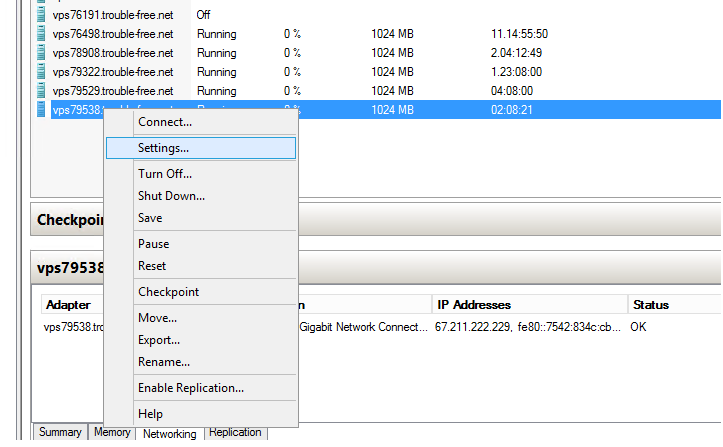
Task: Click Running state of vps76498
Action: (x=217, y=34)
